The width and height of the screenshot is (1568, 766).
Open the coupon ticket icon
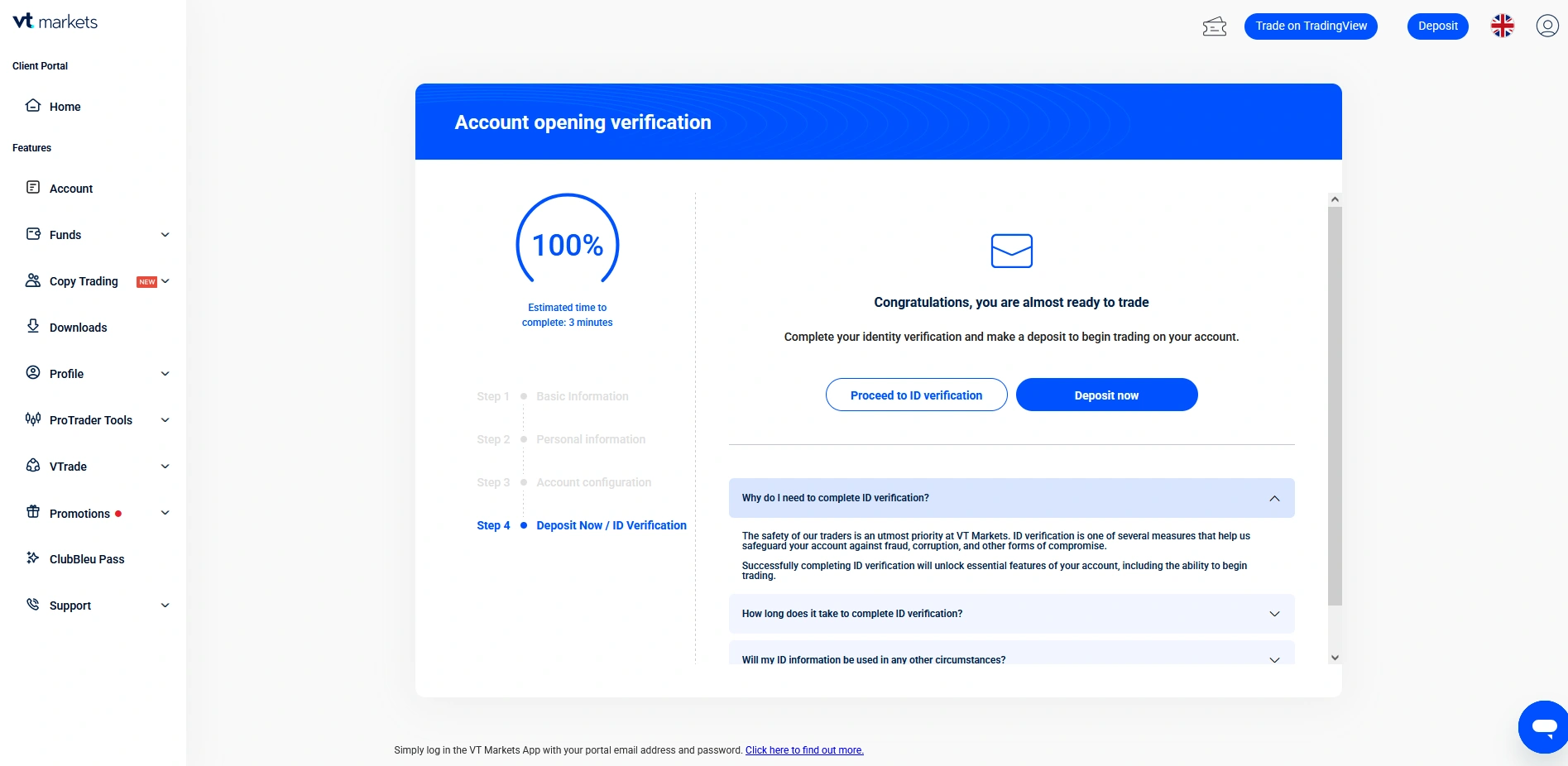[1214, 26]
